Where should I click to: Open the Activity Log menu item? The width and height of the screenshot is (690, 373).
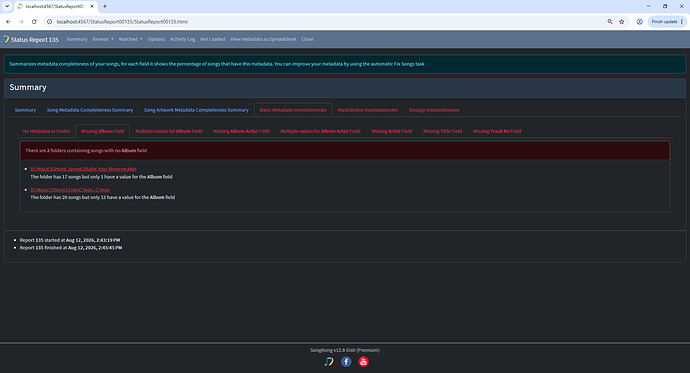pos(182,39)
